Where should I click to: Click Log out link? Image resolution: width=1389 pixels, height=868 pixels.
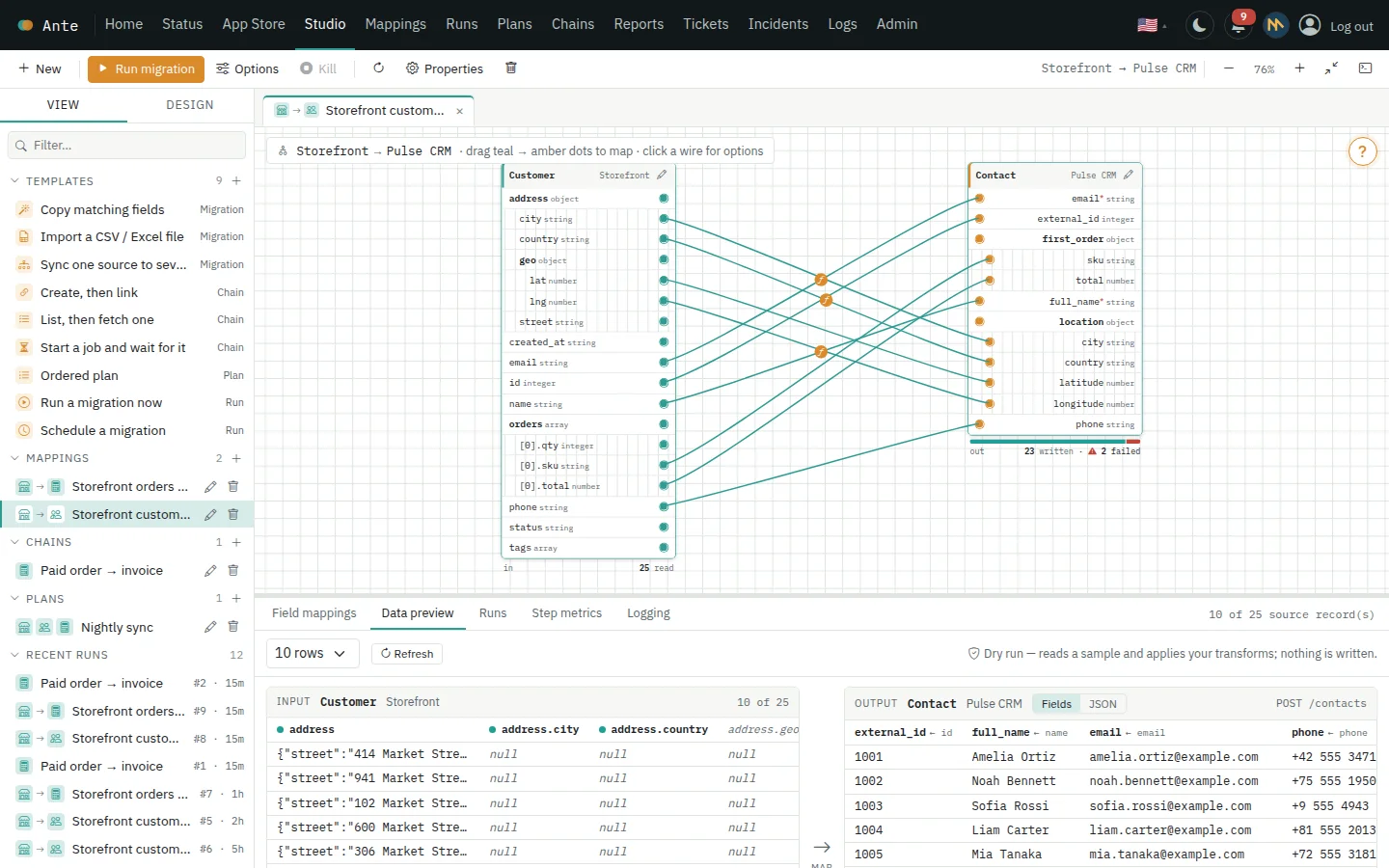coord(1351,26)
